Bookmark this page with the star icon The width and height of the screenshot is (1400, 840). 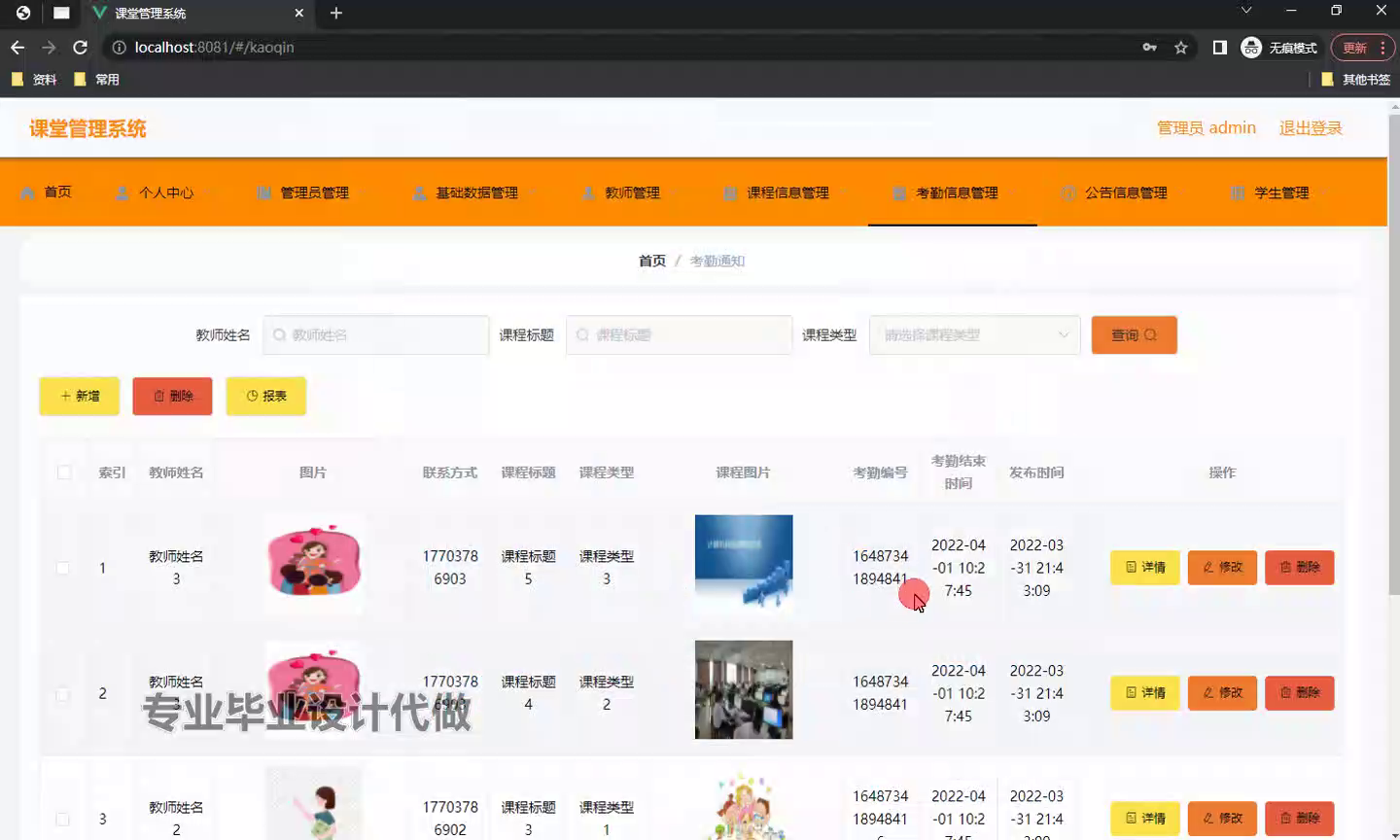[x=1181, y=47]
